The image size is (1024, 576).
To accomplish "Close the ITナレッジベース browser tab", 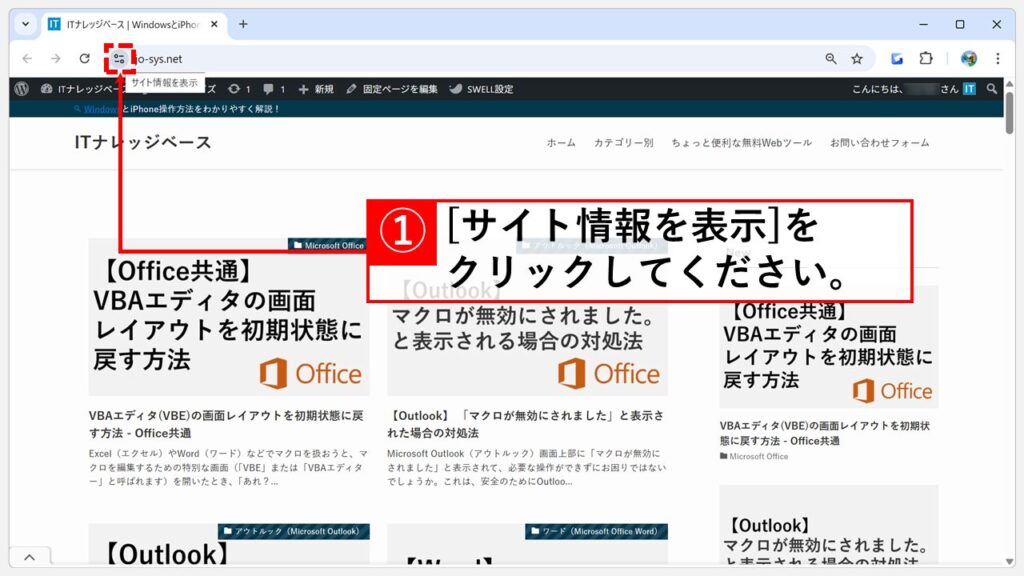I will (214, 24).
